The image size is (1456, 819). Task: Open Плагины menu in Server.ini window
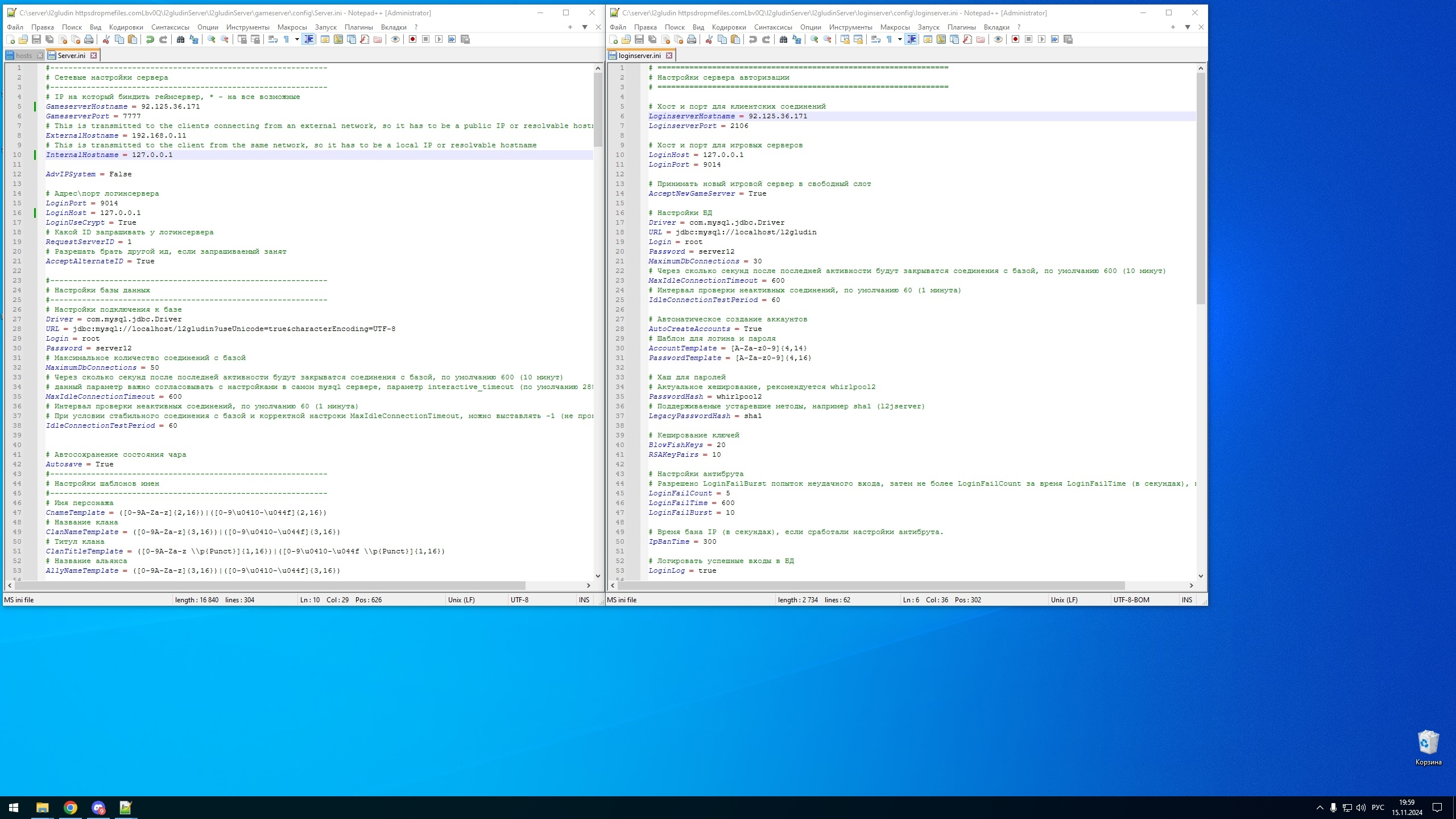[359, 27]
